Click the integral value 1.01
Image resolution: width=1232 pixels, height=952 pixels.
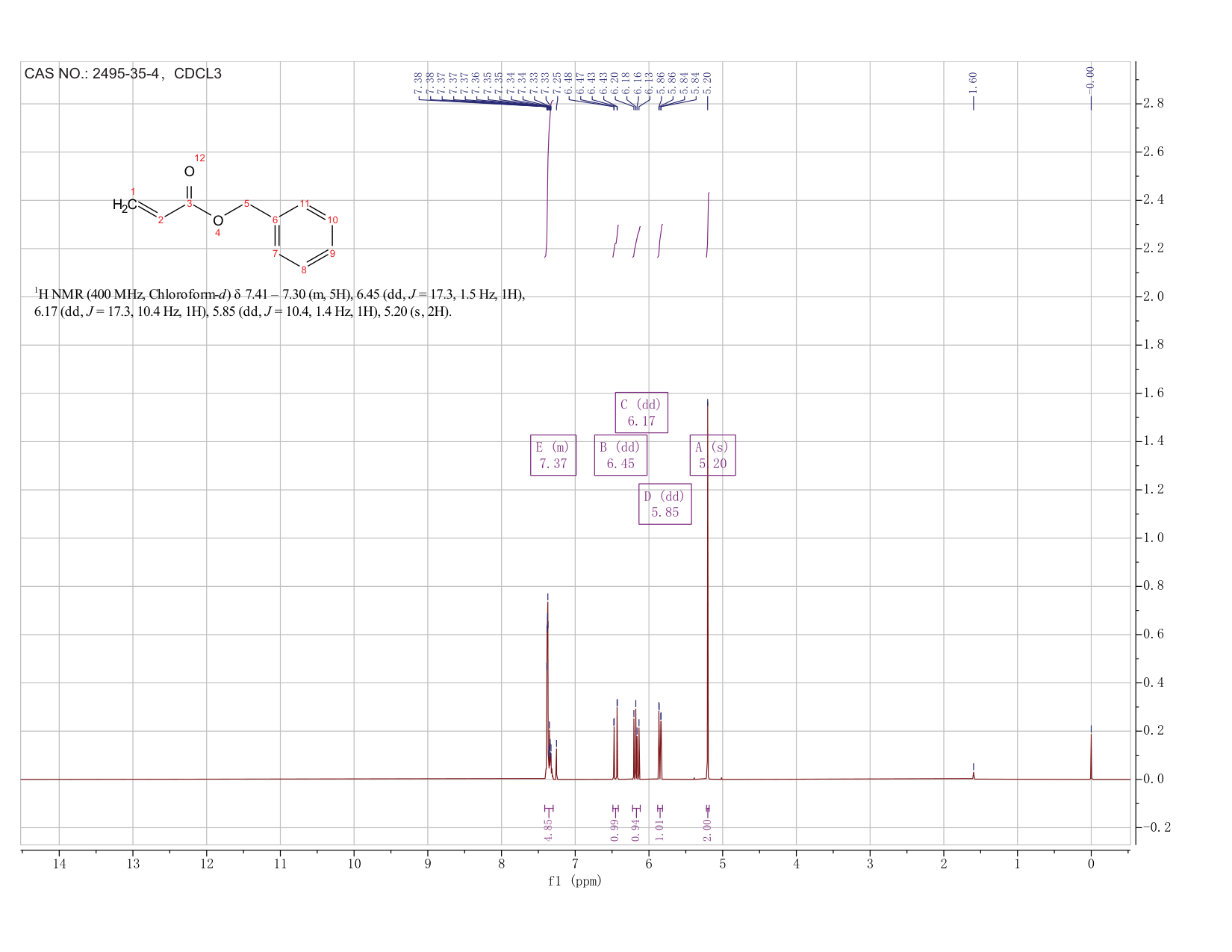660,830
